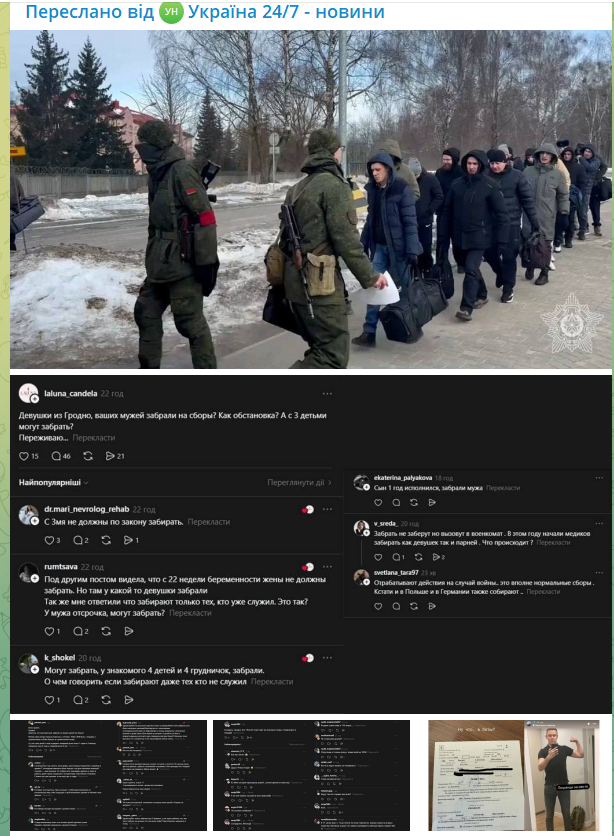The image size is (614, 836).
Task: Open bottom-left comments screenshot thumbnail
Action: [109, 775]
